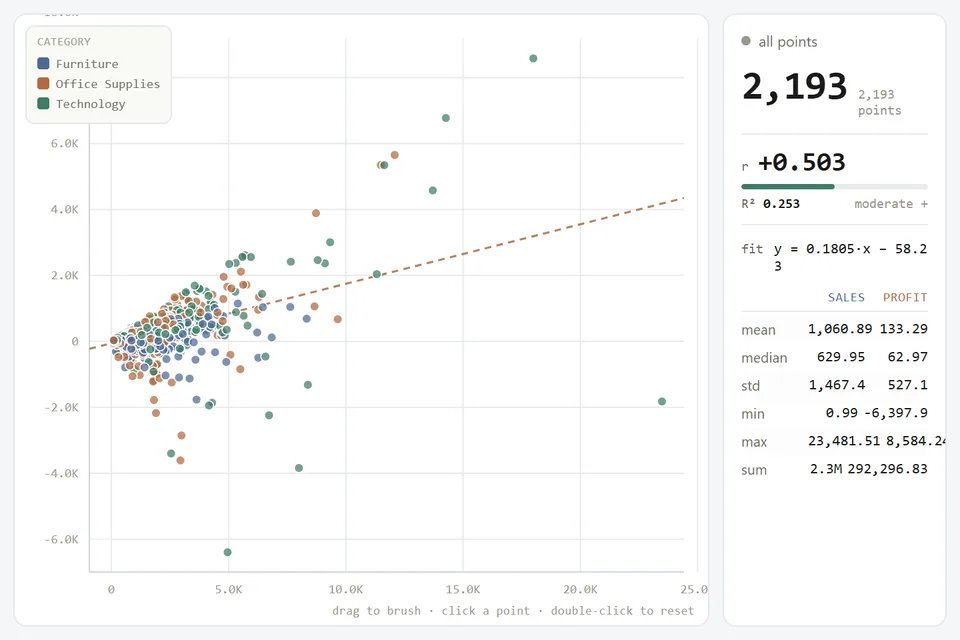Click the std sales value 1,467.4
960x640 pixels.
pyautogui.click(x=837, y=385)
